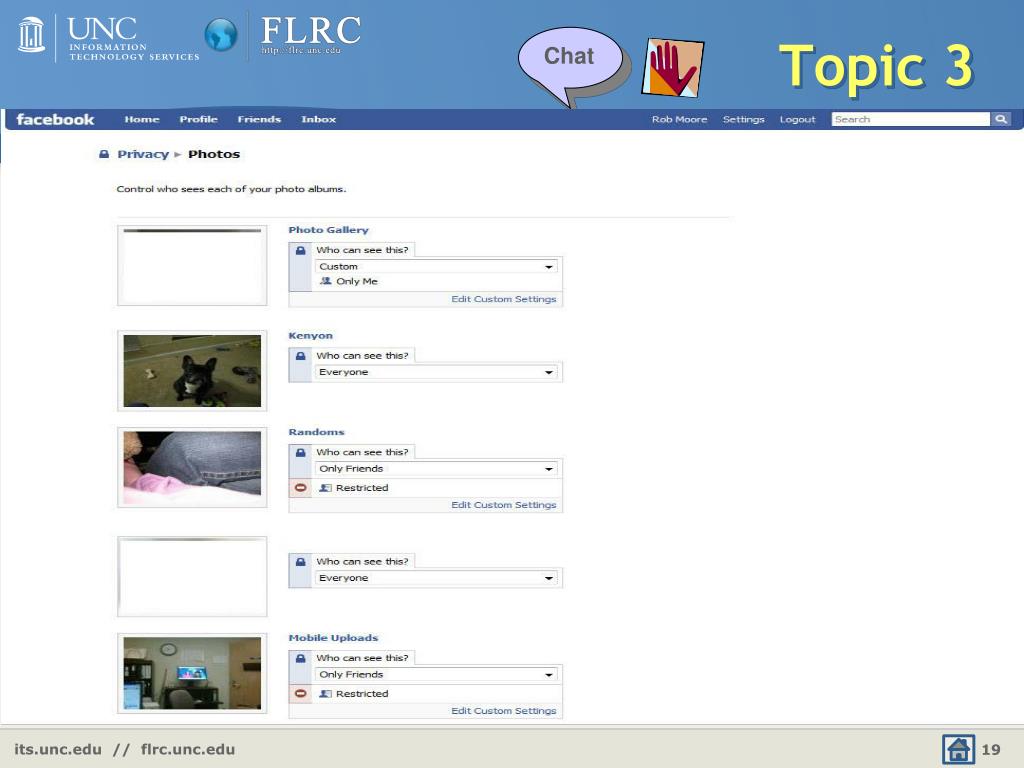The image size is (1024, 768).
Task: Open the Mobile Uploads album title
Action: point(333,637)
